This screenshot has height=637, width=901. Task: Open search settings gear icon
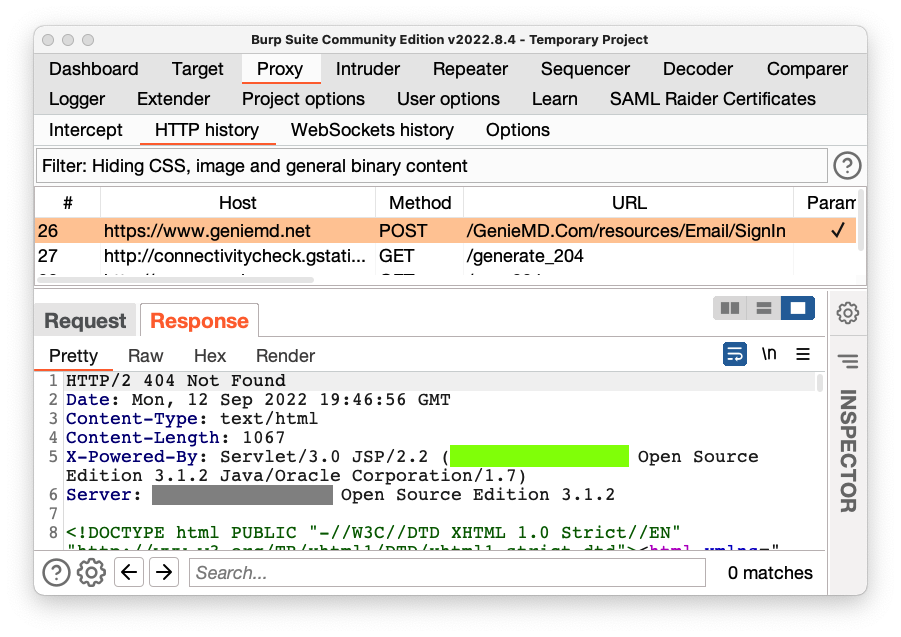[x=91, y=573]
